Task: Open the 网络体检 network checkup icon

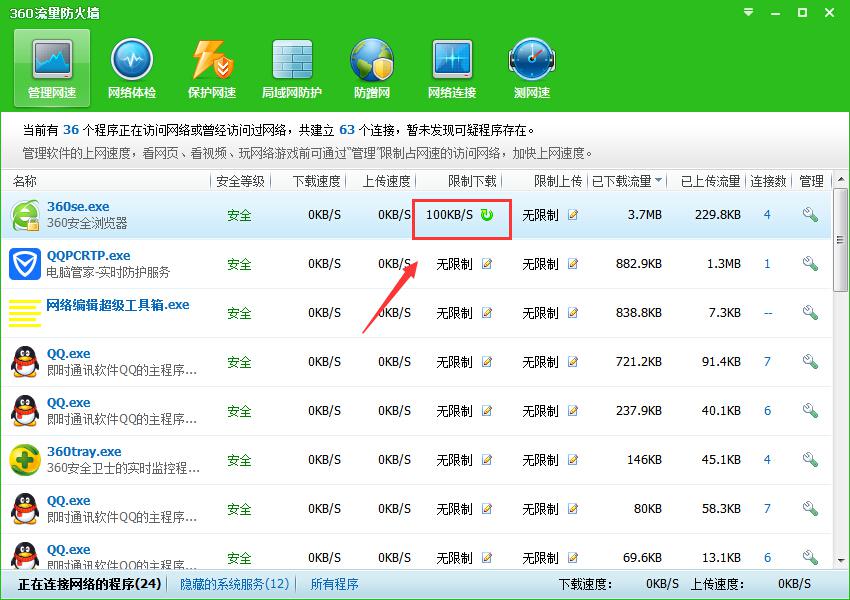Action: 131,68
